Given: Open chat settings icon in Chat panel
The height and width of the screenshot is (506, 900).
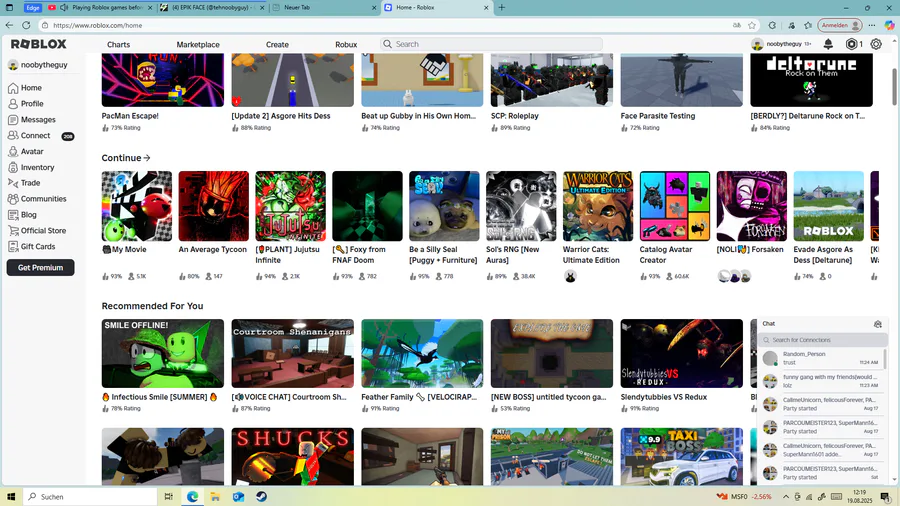Looking at the screenshot, I should [878, 324].
